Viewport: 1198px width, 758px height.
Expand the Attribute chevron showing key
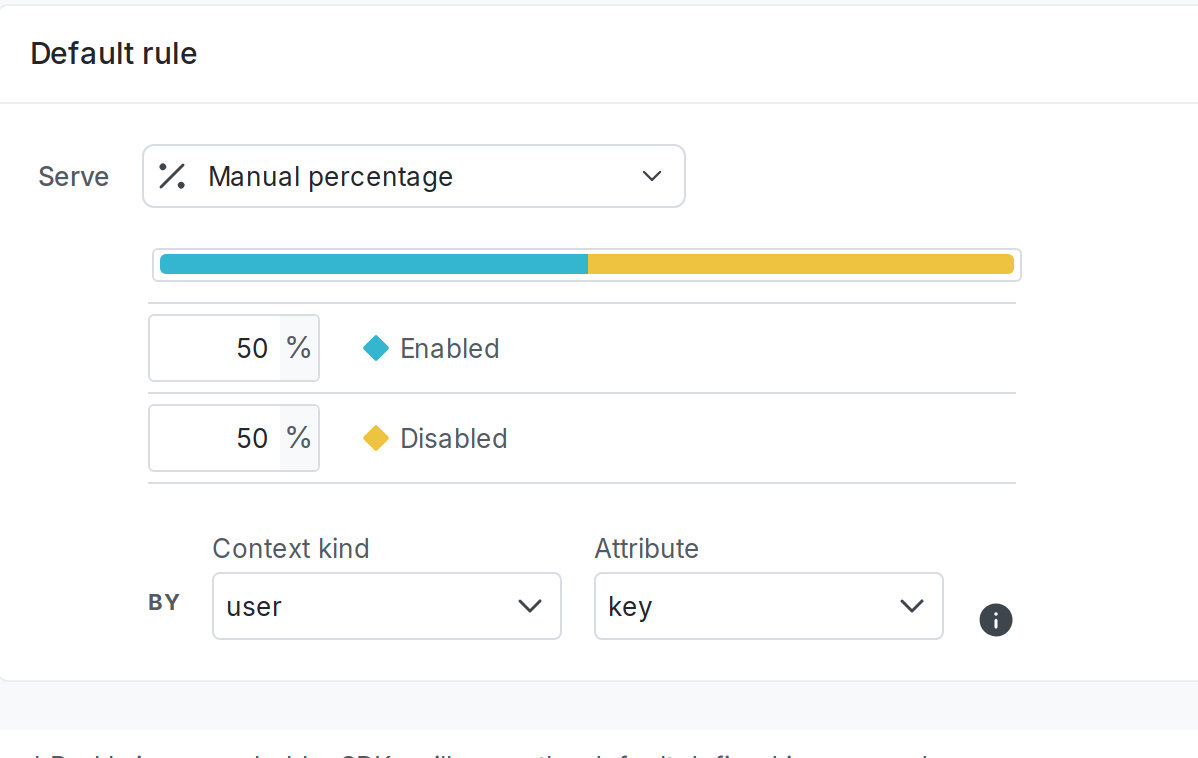912,606
